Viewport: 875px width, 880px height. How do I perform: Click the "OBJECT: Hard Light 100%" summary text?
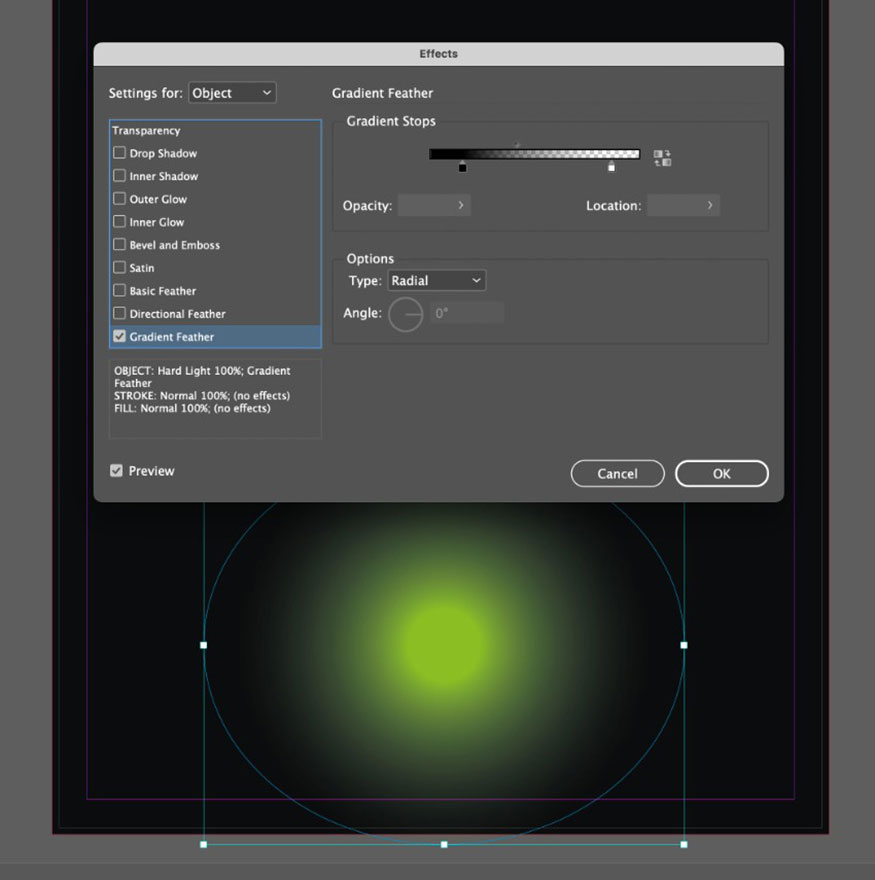coord(178,371)
